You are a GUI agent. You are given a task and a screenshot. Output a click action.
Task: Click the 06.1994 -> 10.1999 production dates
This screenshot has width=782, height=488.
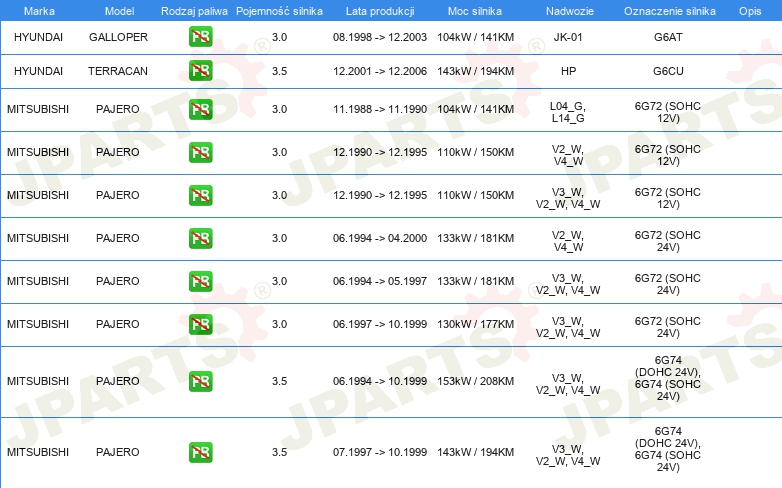click(380, 381)
